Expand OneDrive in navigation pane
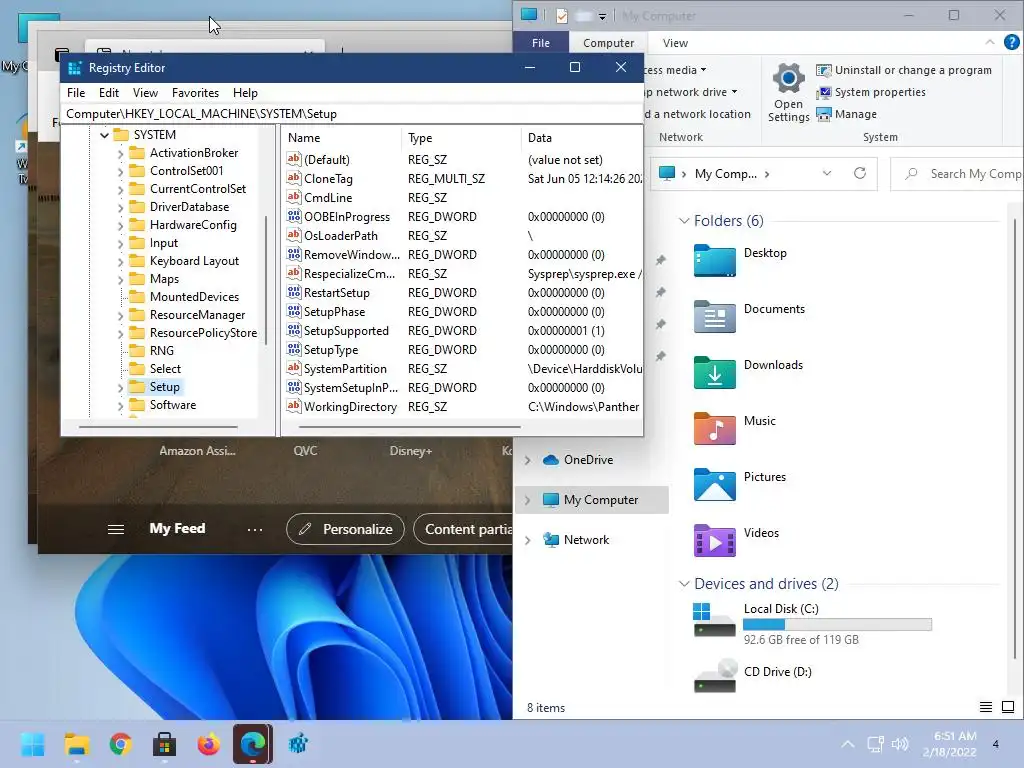This screenshot has width=1024, height=768. tap(528, 460)
